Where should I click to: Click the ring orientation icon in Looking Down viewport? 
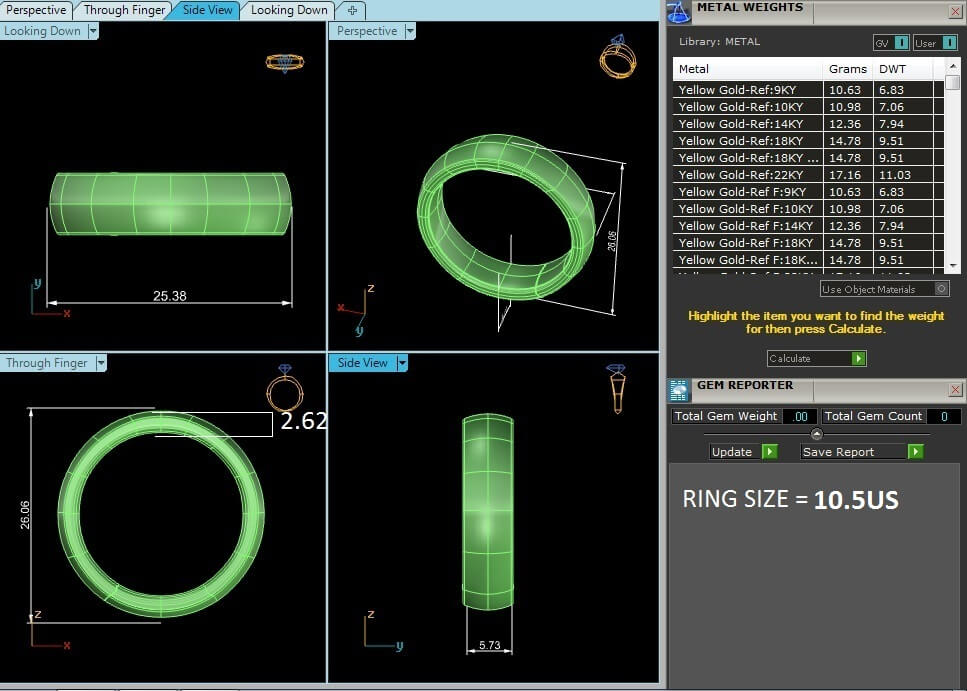(285, 62)
